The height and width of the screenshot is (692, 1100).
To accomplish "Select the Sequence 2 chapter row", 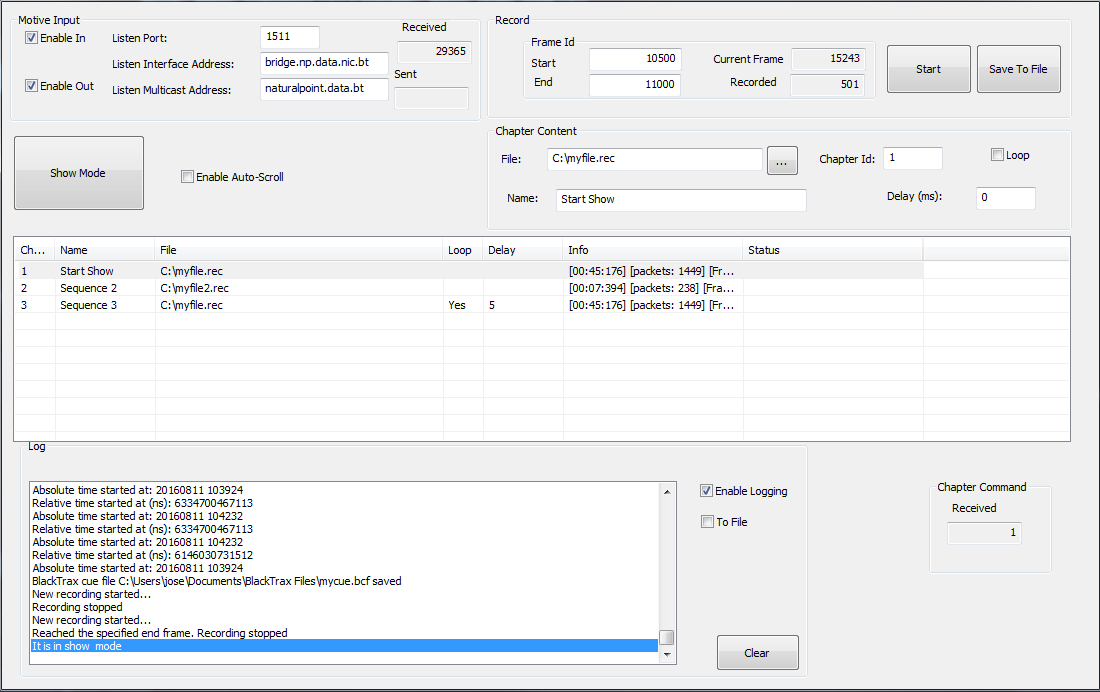I will click(x=88, y=288).
